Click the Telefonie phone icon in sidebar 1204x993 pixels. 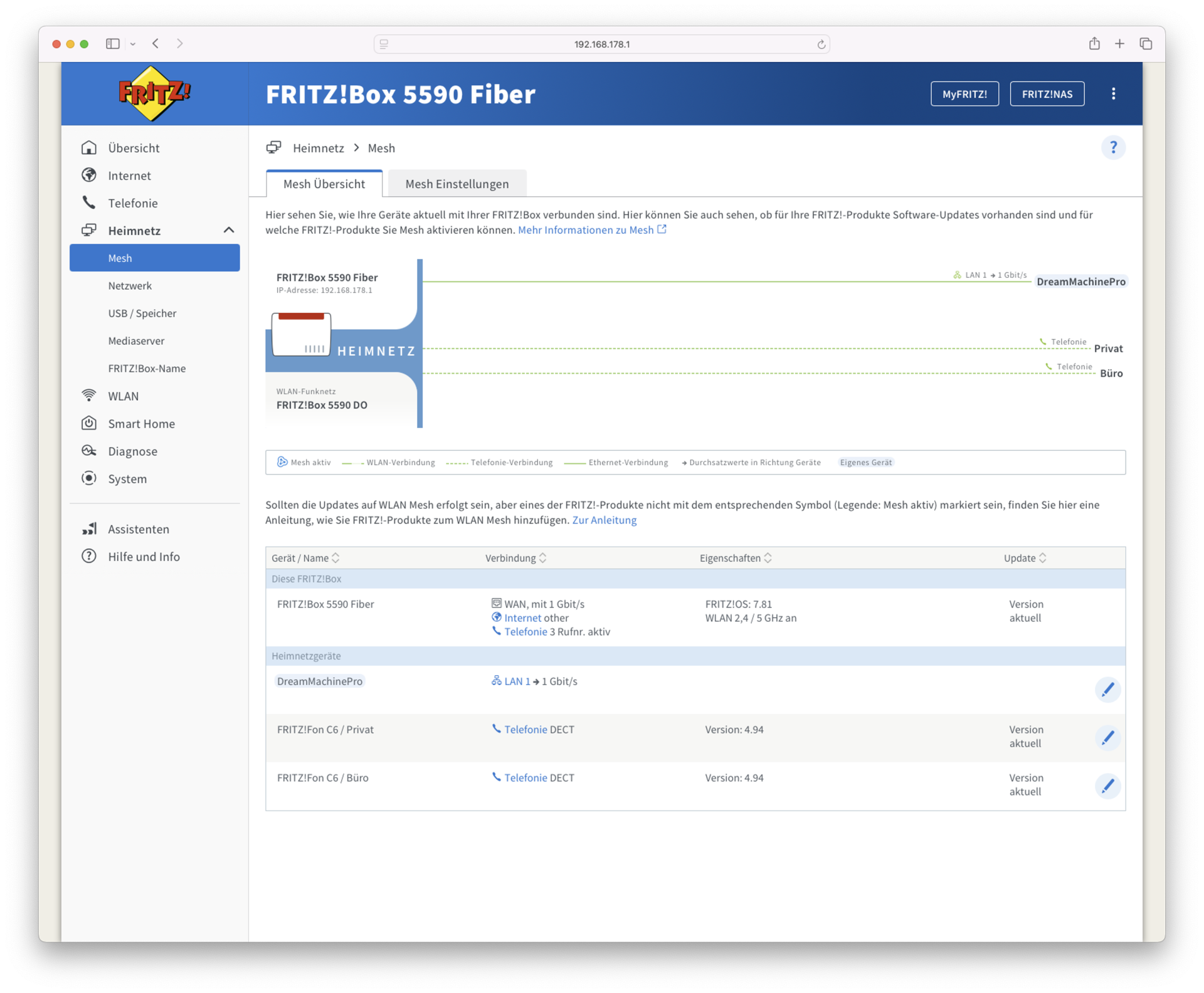point(89,203)
